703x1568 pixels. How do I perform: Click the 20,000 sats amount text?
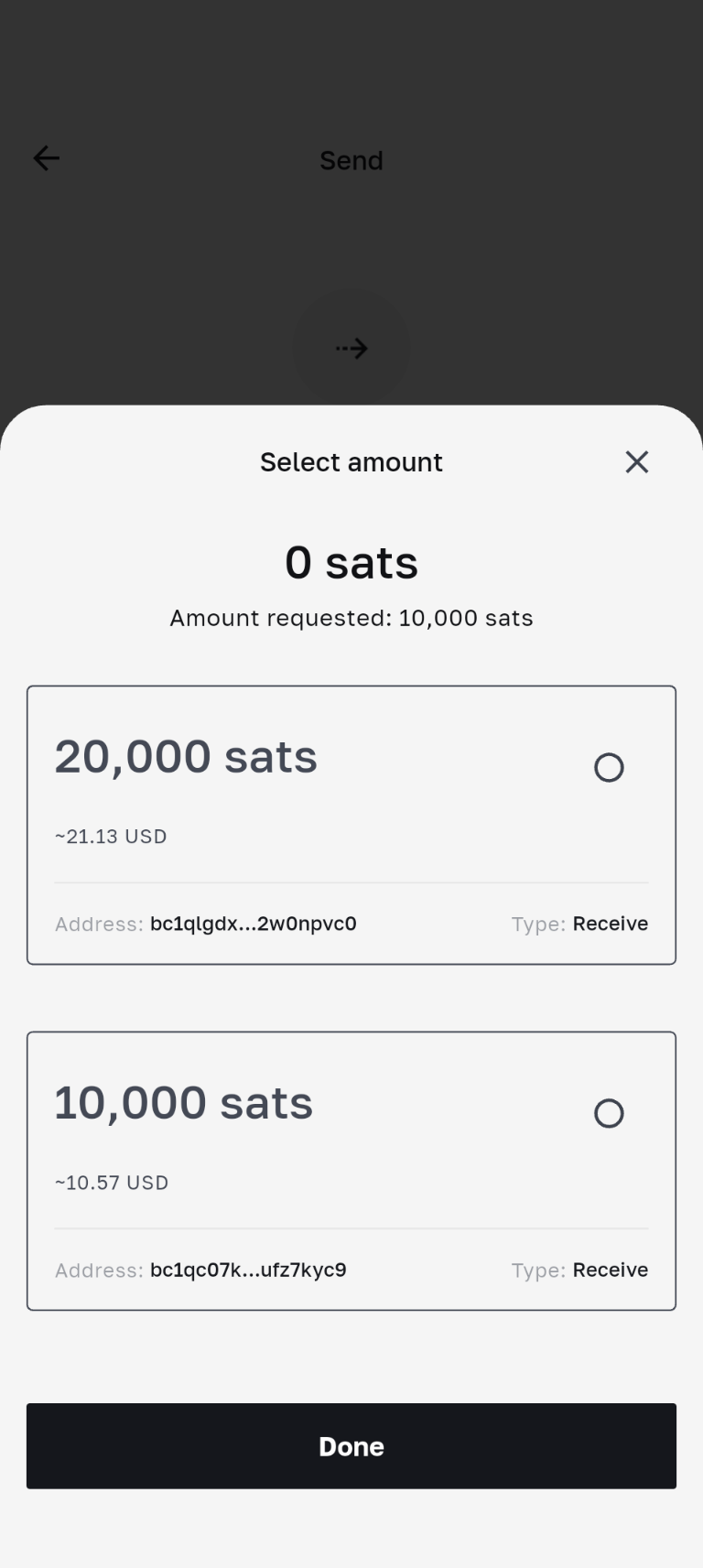(186, 757)
